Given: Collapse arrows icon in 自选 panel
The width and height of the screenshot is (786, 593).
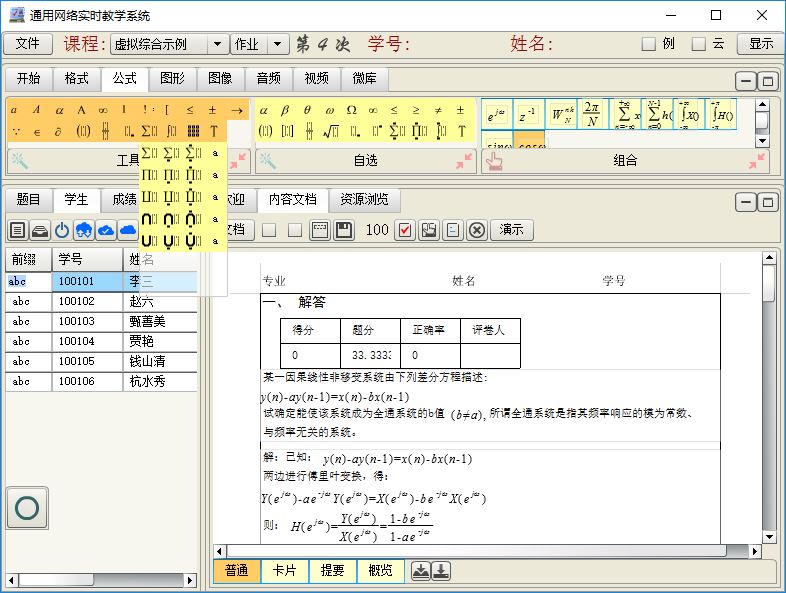Looking at the screenshot, I should pos(464,161).
